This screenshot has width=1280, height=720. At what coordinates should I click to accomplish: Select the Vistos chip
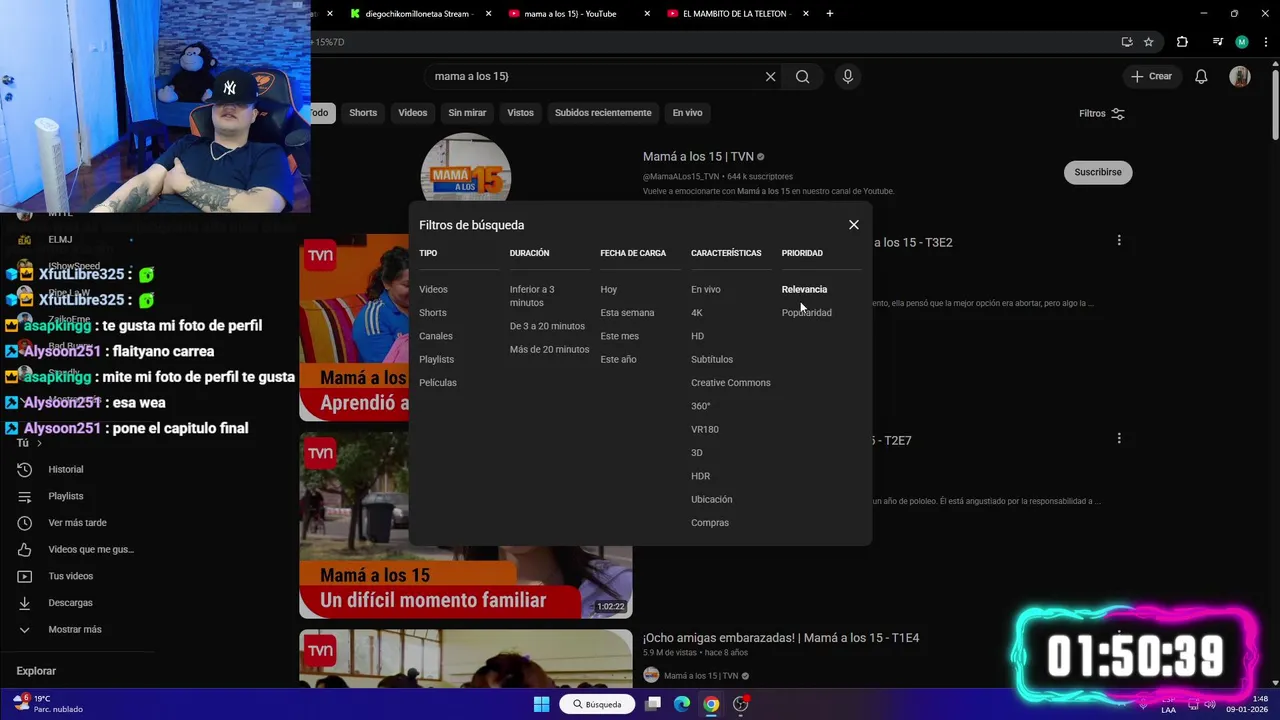click(520, 113)
